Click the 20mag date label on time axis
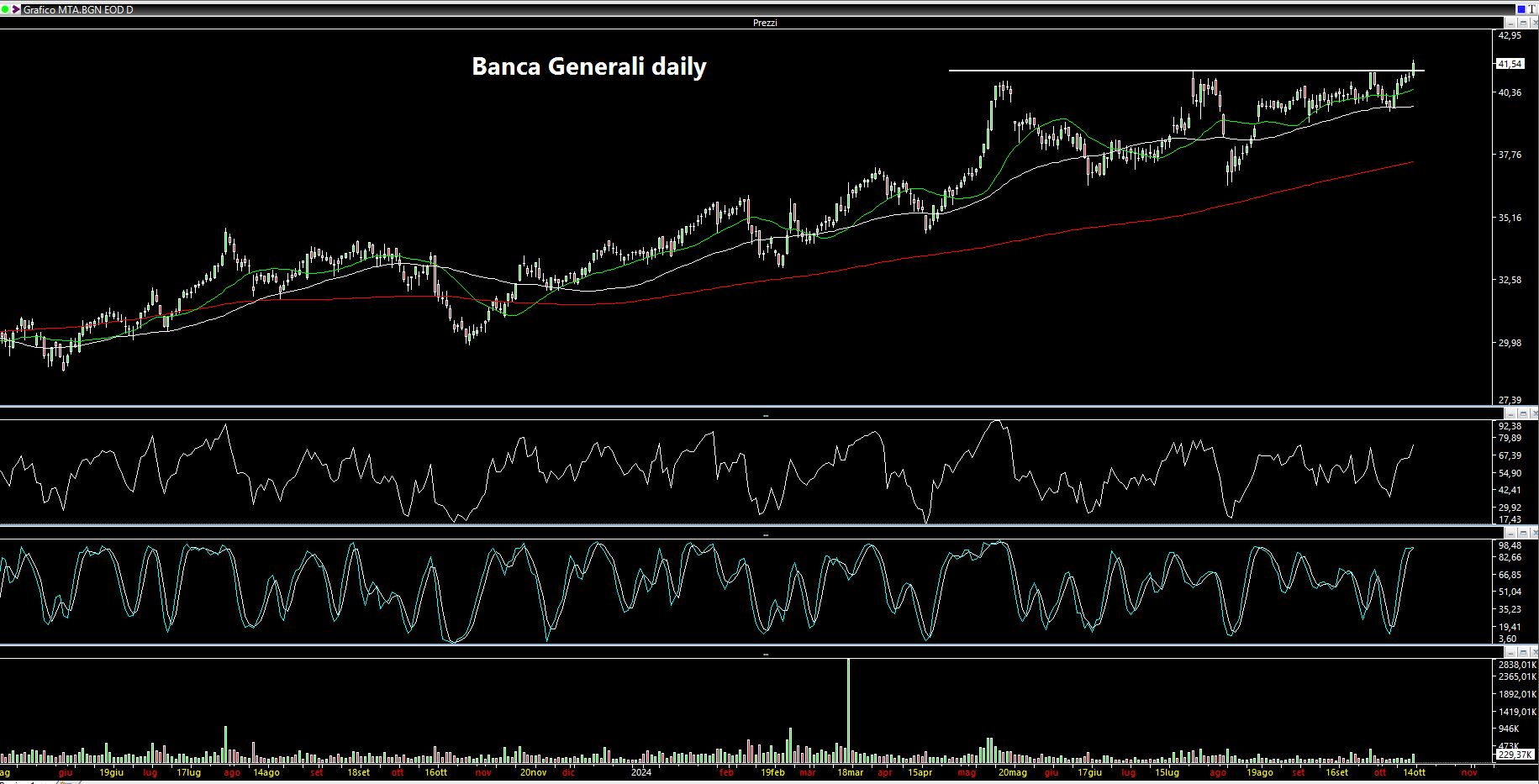 click(x=1012, y=772)
